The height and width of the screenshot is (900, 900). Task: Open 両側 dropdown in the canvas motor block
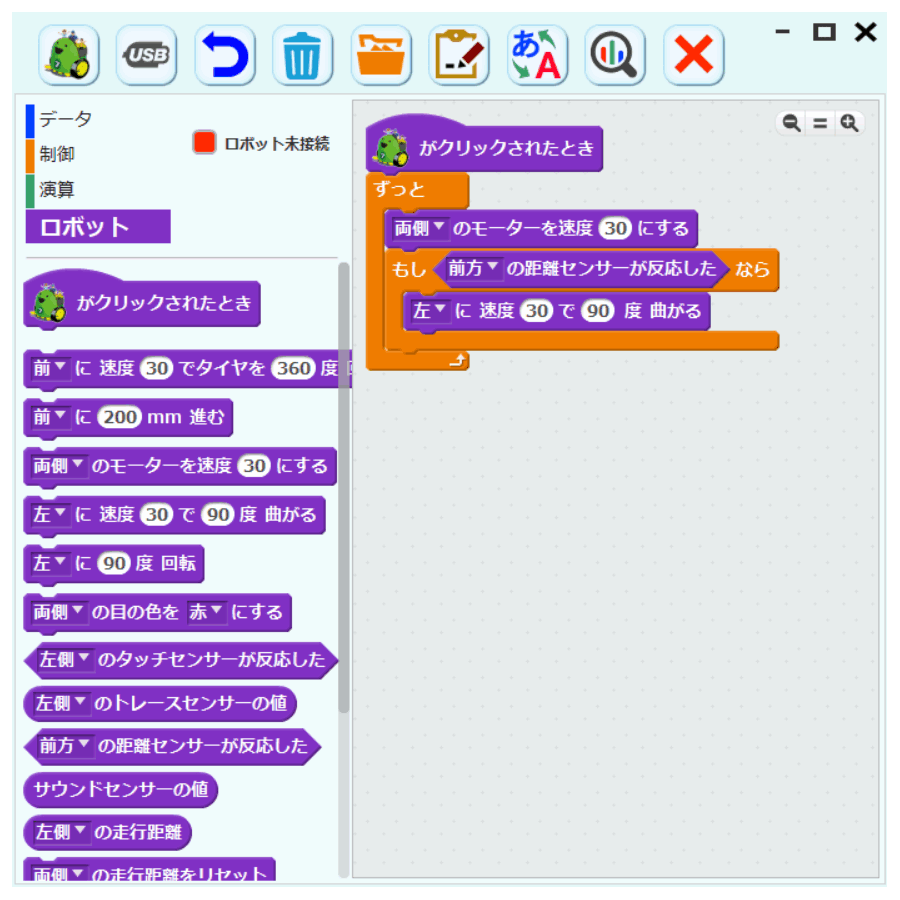tap(419, 228)
